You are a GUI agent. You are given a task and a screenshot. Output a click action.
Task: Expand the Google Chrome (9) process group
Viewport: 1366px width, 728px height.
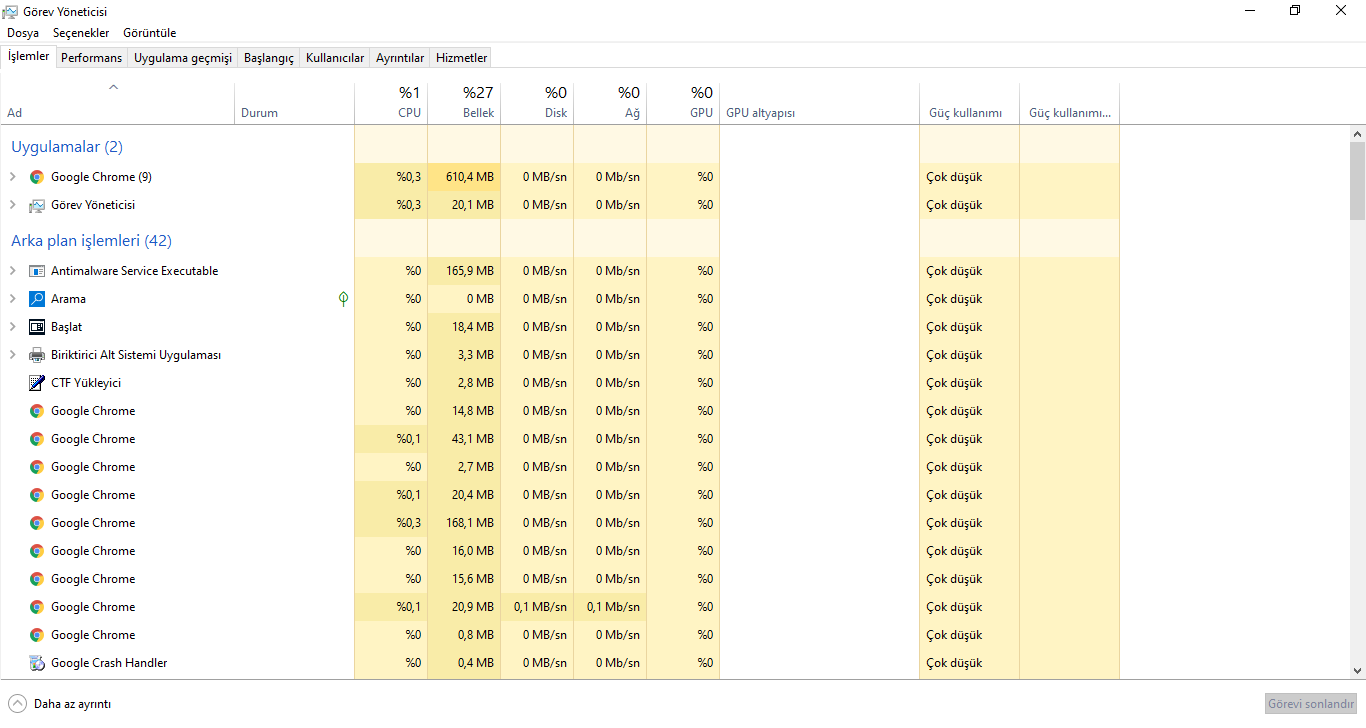(x=13, y=177)
